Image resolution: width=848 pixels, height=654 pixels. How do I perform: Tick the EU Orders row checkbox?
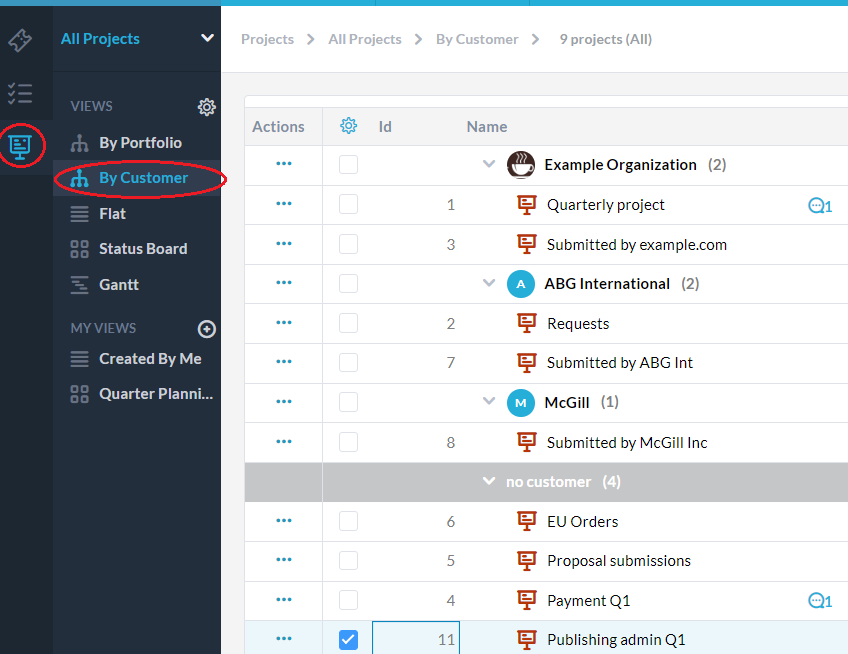tap(348, 521)
